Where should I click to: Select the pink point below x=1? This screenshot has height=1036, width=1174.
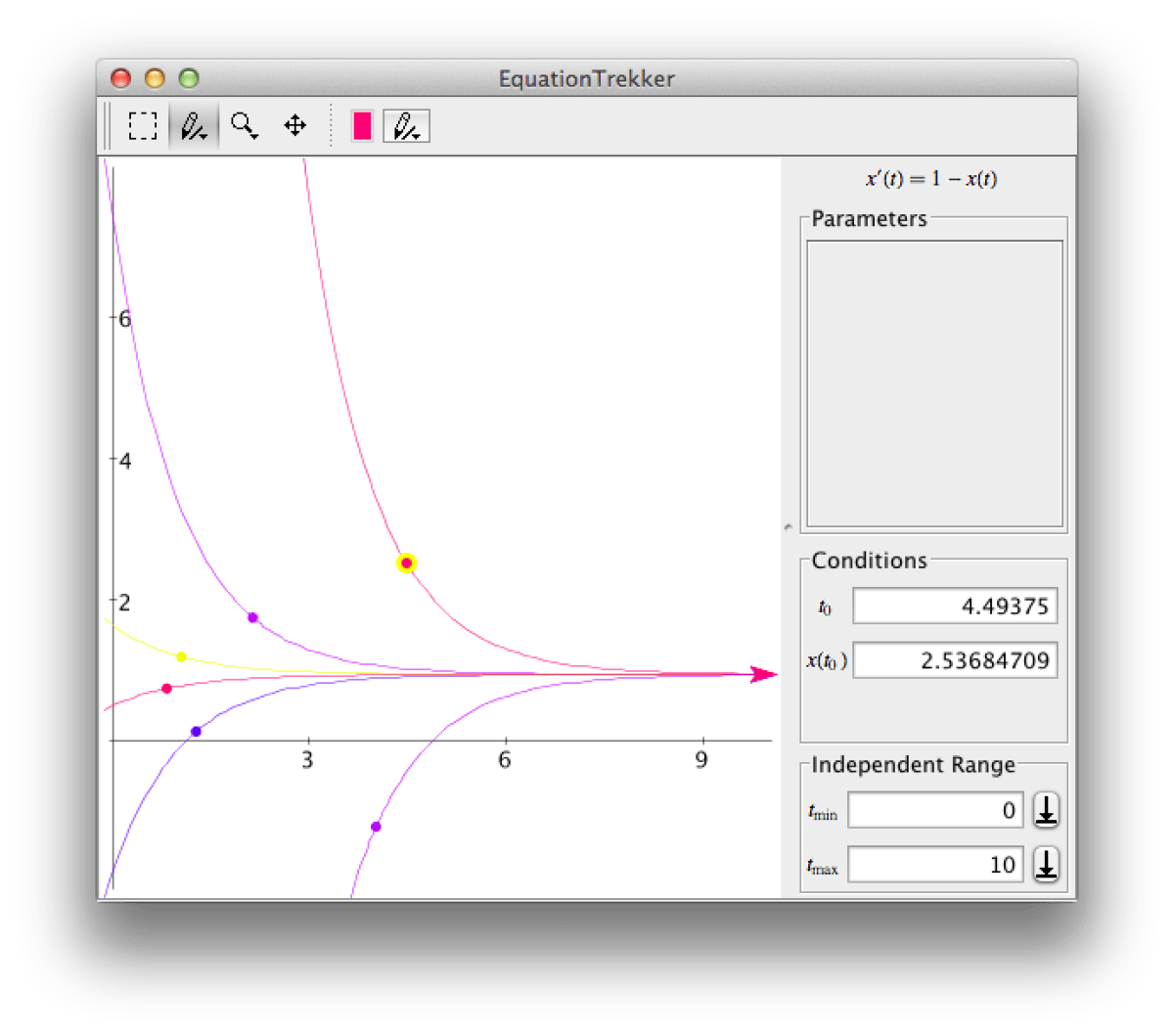(166, 689)
